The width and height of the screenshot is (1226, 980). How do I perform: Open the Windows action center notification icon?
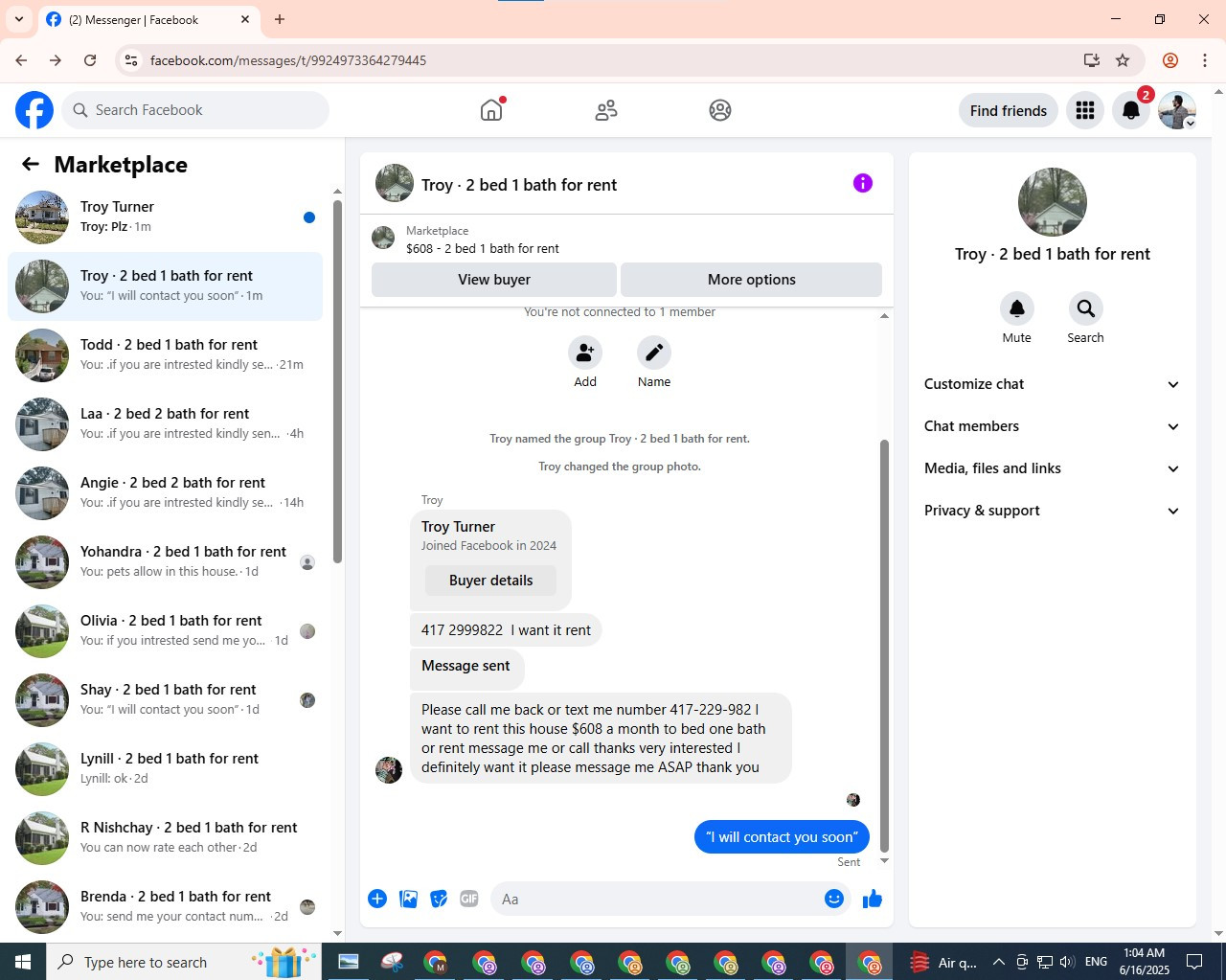click(1194, 962)
